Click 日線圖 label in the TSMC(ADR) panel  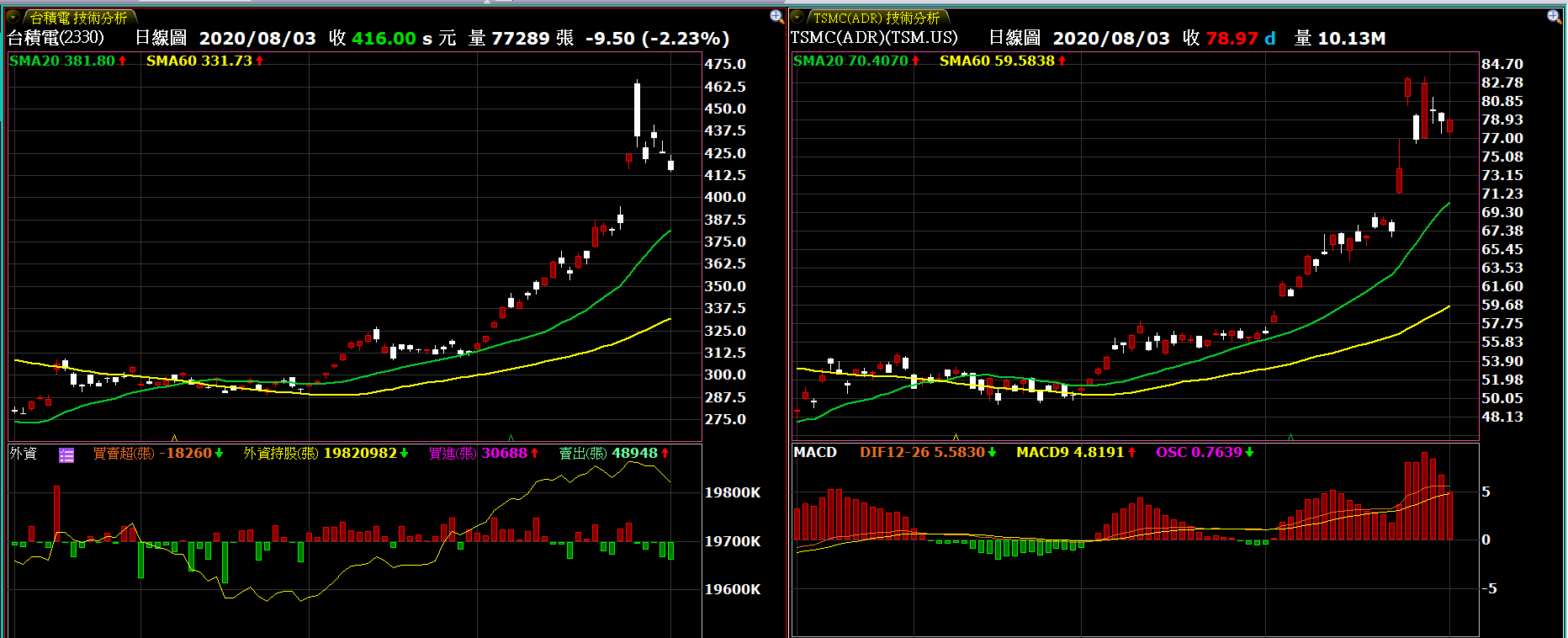[x=1014, y=38]
